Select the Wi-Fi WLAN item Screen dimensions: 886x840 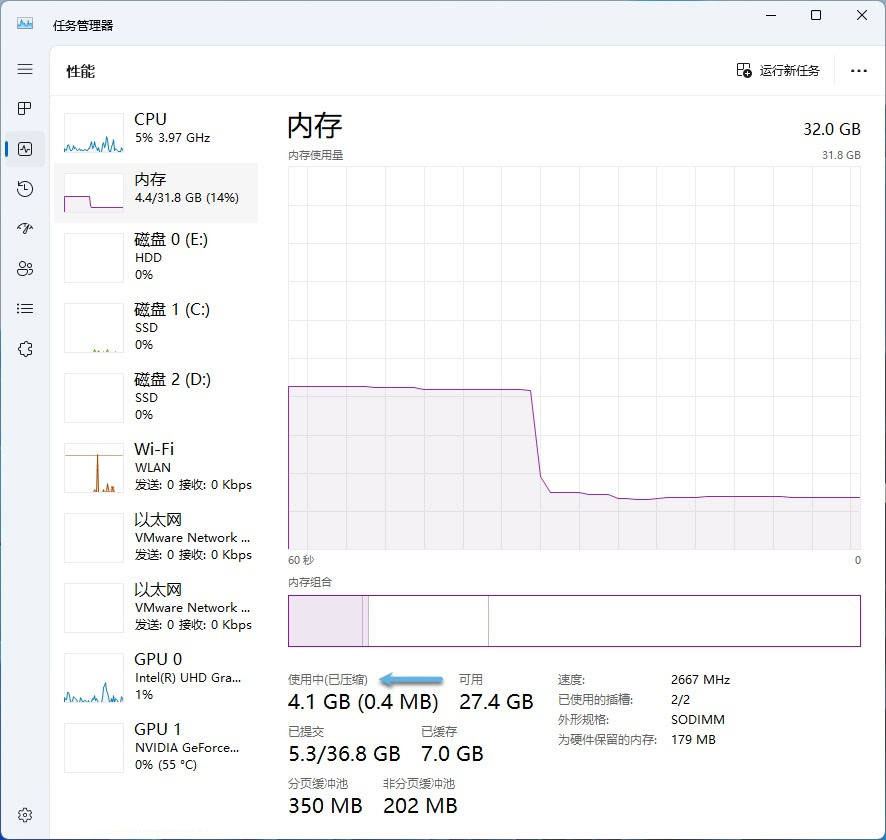(x=156, y=467)
